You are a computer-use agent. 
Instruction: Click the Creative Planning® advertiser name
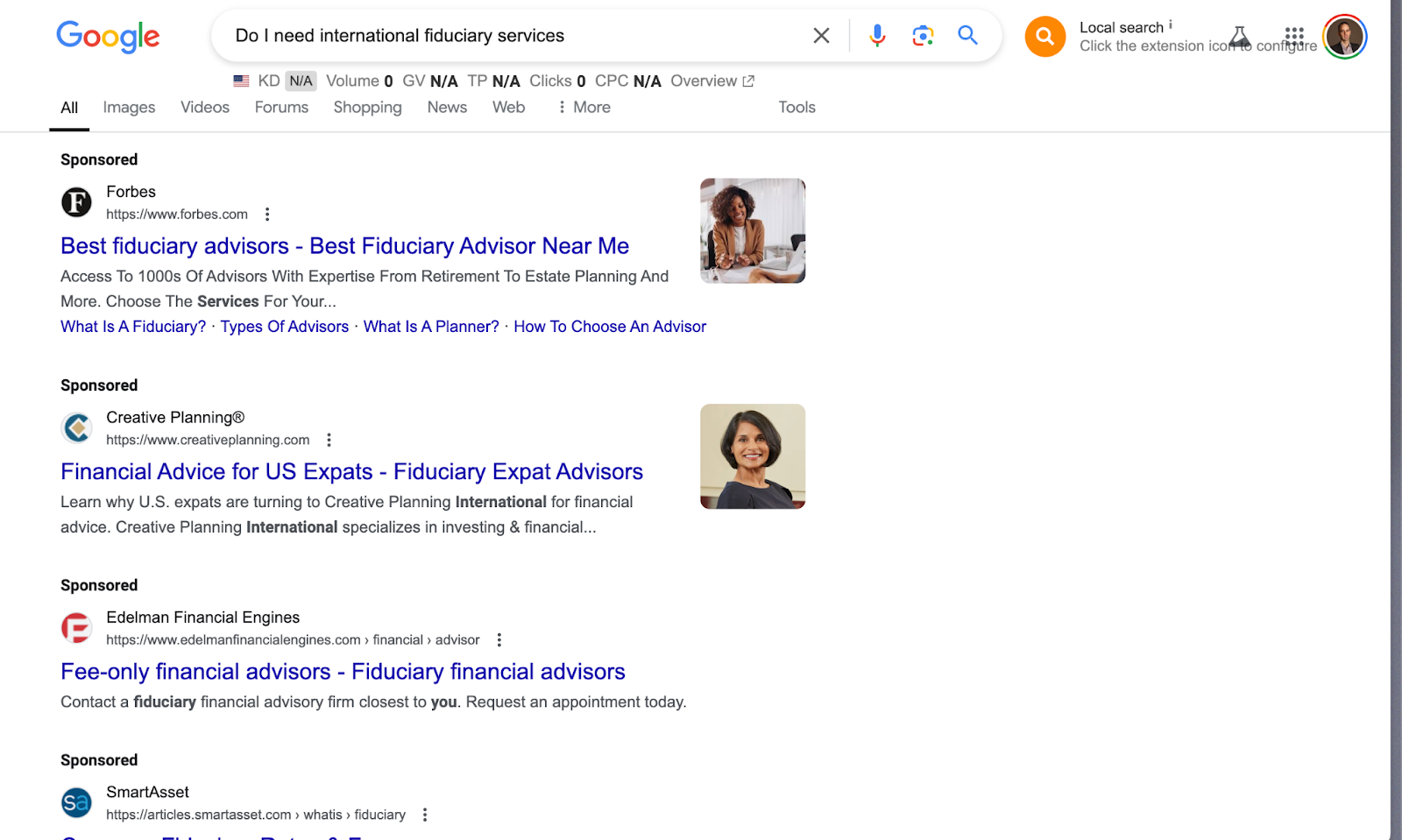pyautogui.click(x=175, y=418)
